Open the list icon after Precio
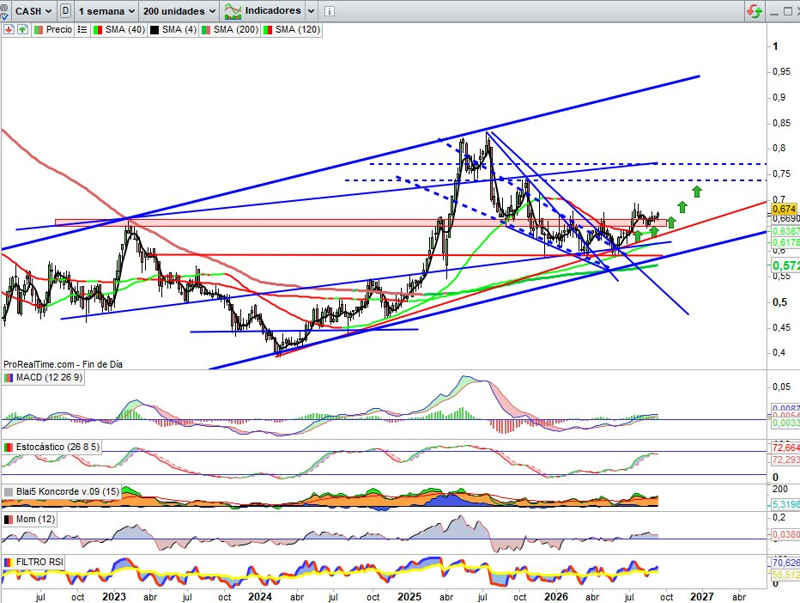 [82, 30]
